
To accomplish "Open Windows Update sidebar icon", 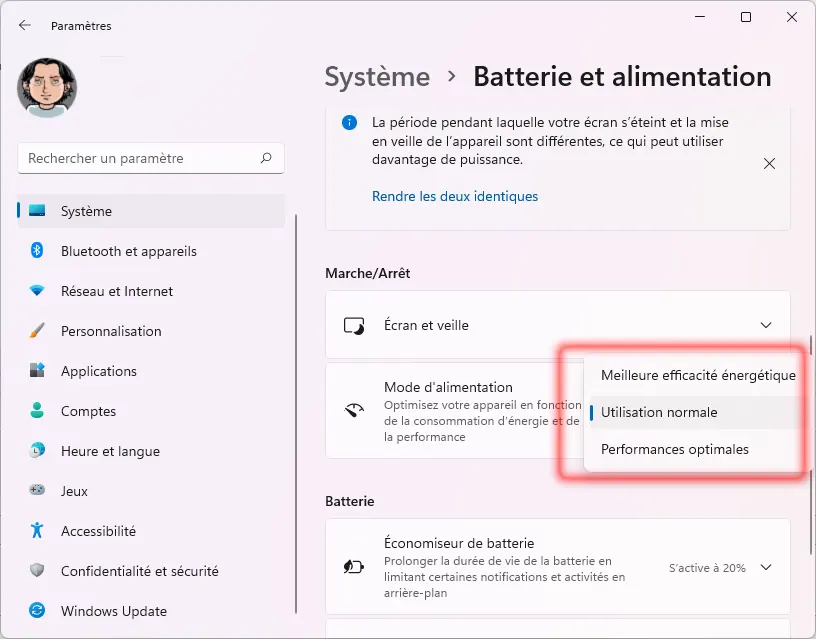I will click(37, 611).
